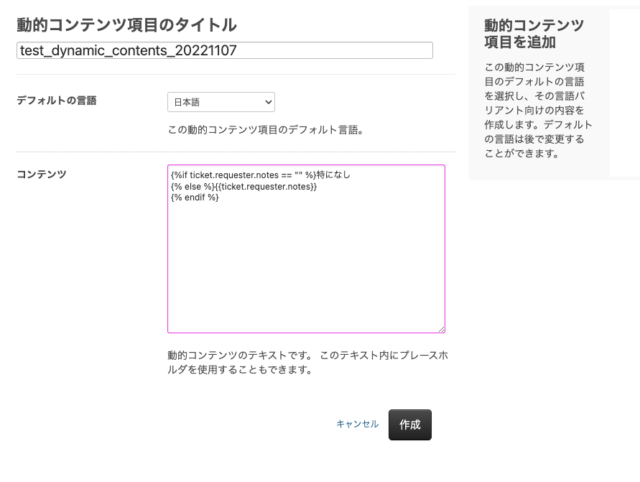The width and height of the screenshot is (640, 482).
Task: Click the キャンセル cancel link
Action: [357, 424]
